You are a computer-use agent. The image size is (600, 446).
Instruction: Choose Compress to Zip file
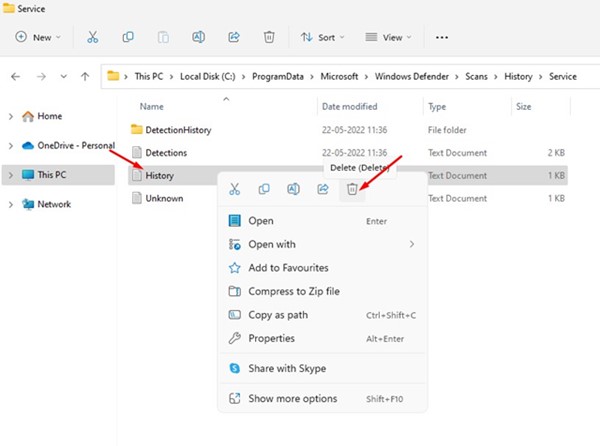[x=322, y=291]
